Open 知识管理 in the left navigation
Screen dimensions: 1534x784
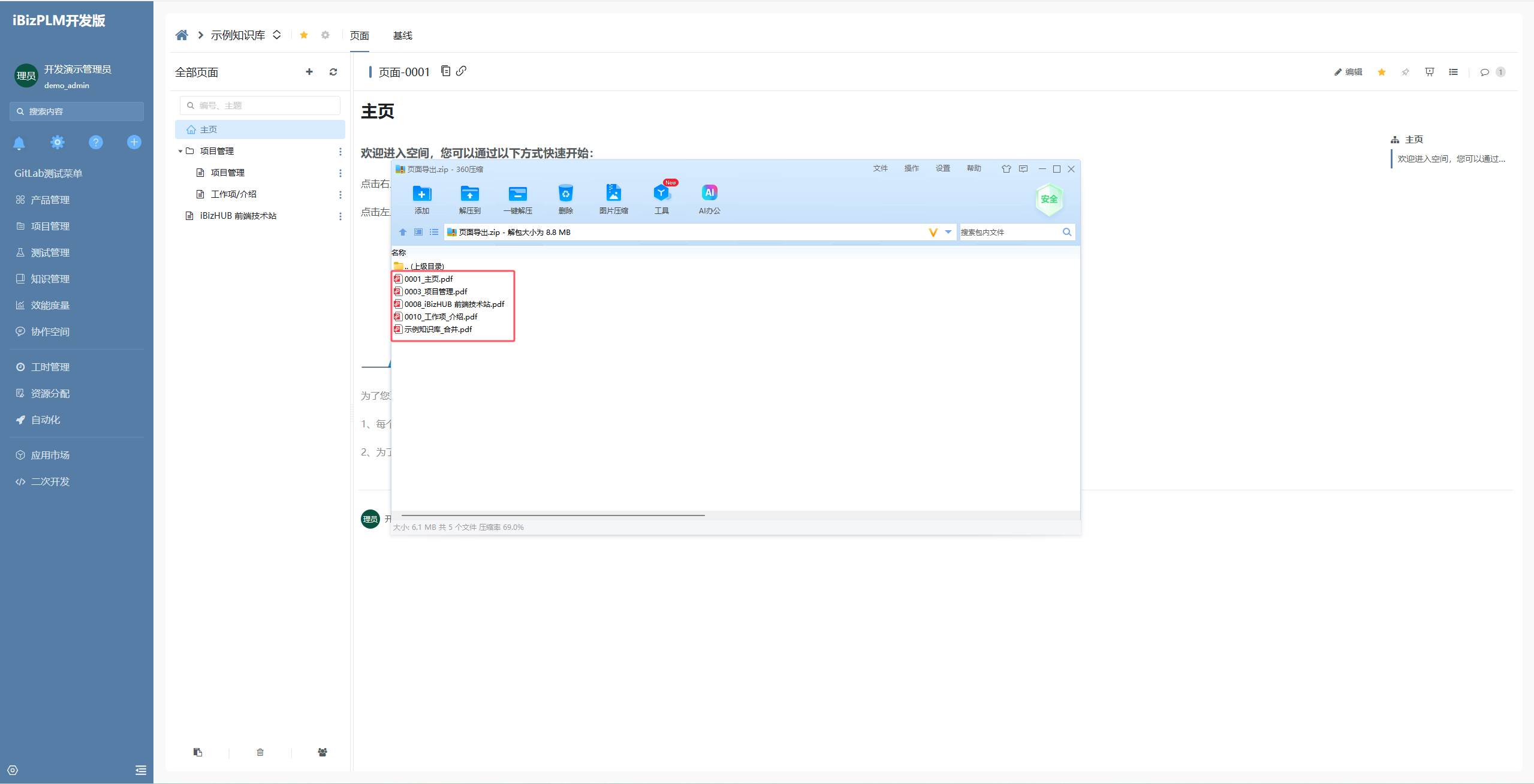point(50,279)
